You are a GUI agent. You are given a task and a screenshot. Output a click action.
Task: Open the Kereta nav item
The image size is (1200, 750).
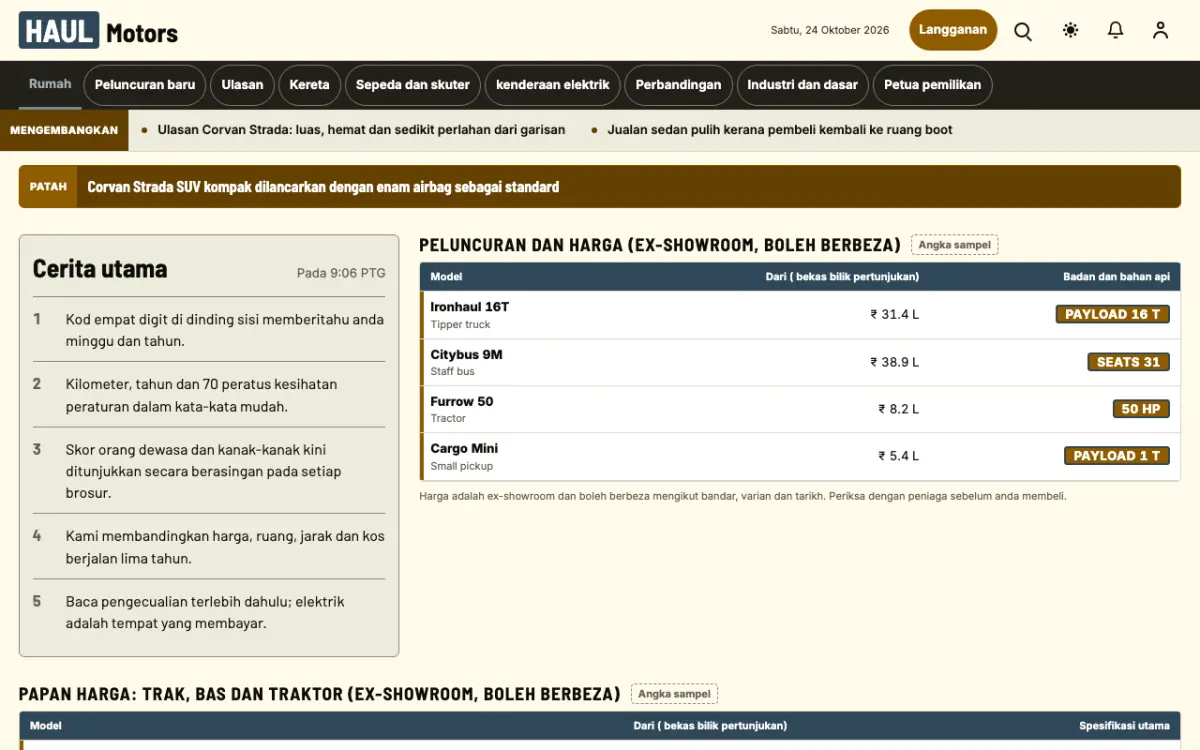coord(309,85)
